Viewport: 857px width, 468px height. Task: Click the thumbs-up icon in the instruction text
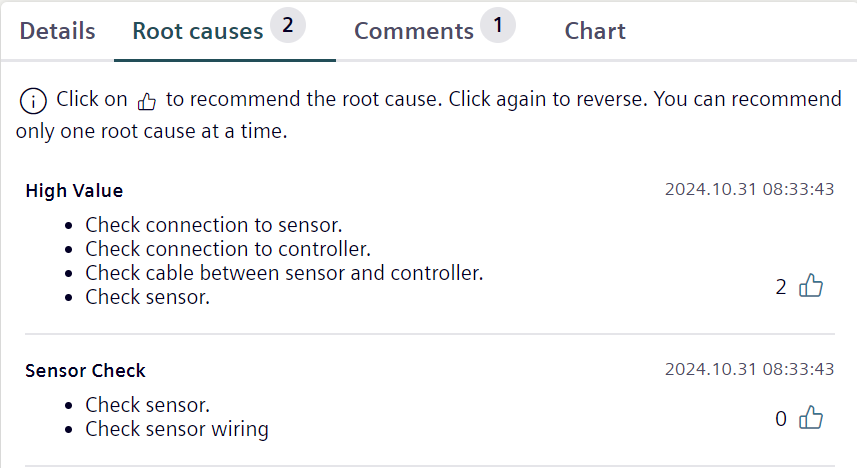click(146, 101)
